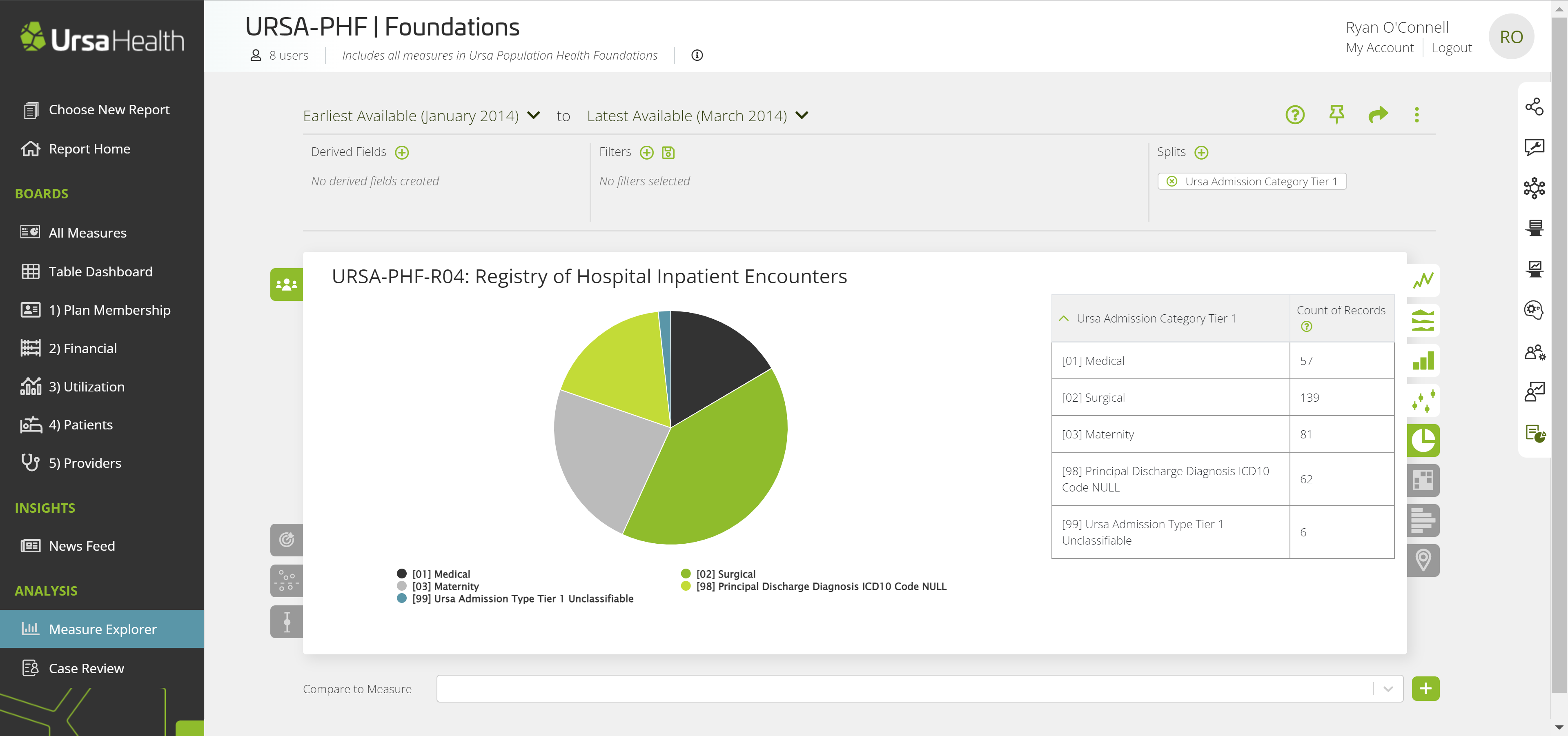The height and width of the screenshot is (736, 1568).
Task: Open the three-dot more options menu
Action: coord(1417,115)
